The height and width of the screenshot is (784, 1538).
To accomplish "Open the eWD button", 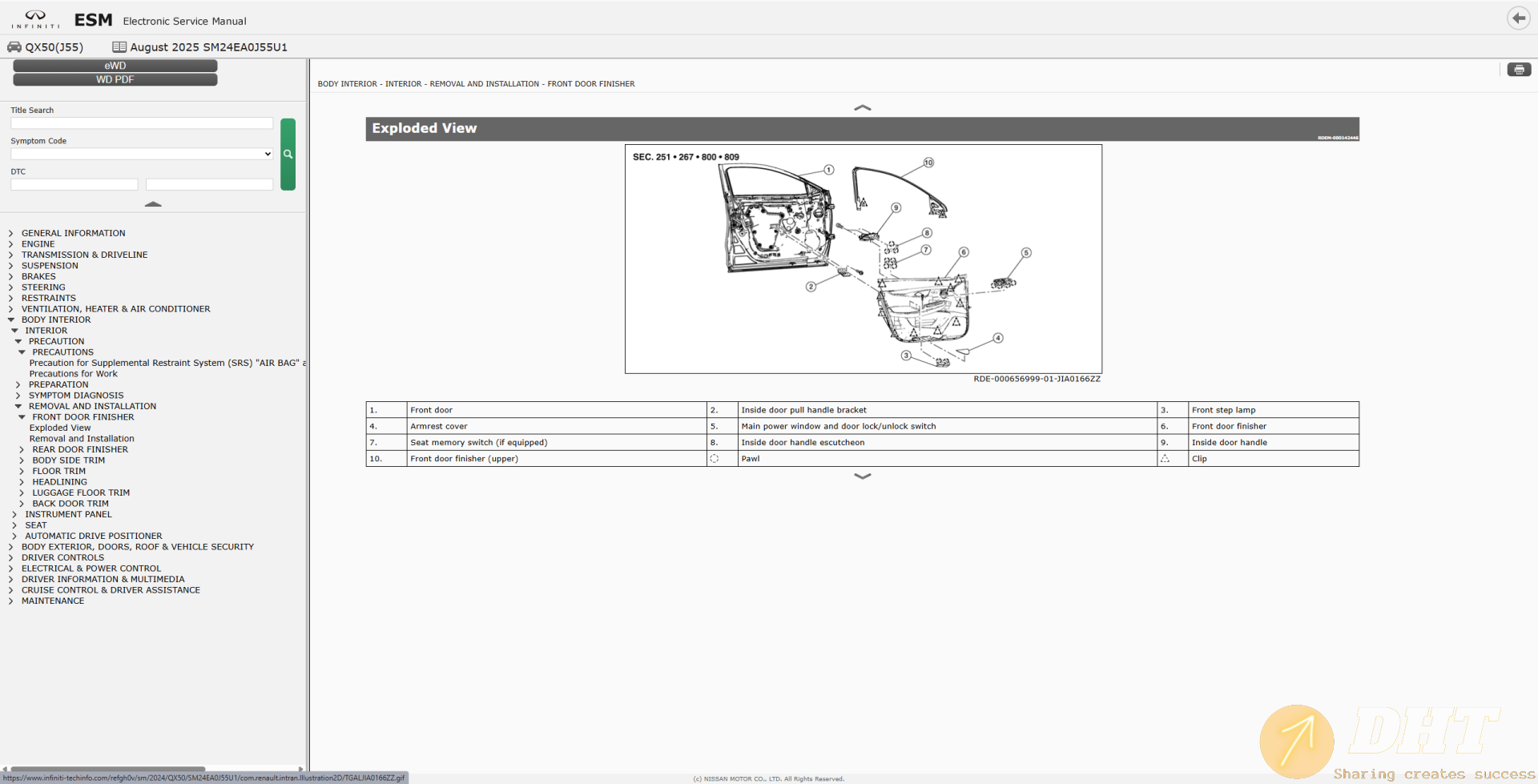I will click(x=115, y=66).
